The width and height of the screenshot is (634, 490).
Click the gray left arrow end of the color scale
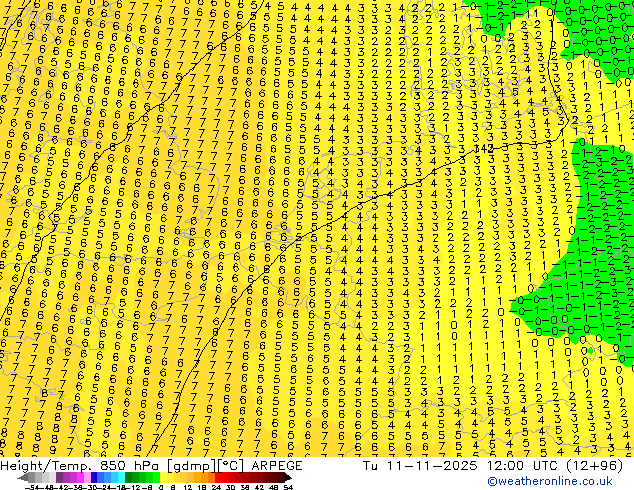[x=23, y=478]
